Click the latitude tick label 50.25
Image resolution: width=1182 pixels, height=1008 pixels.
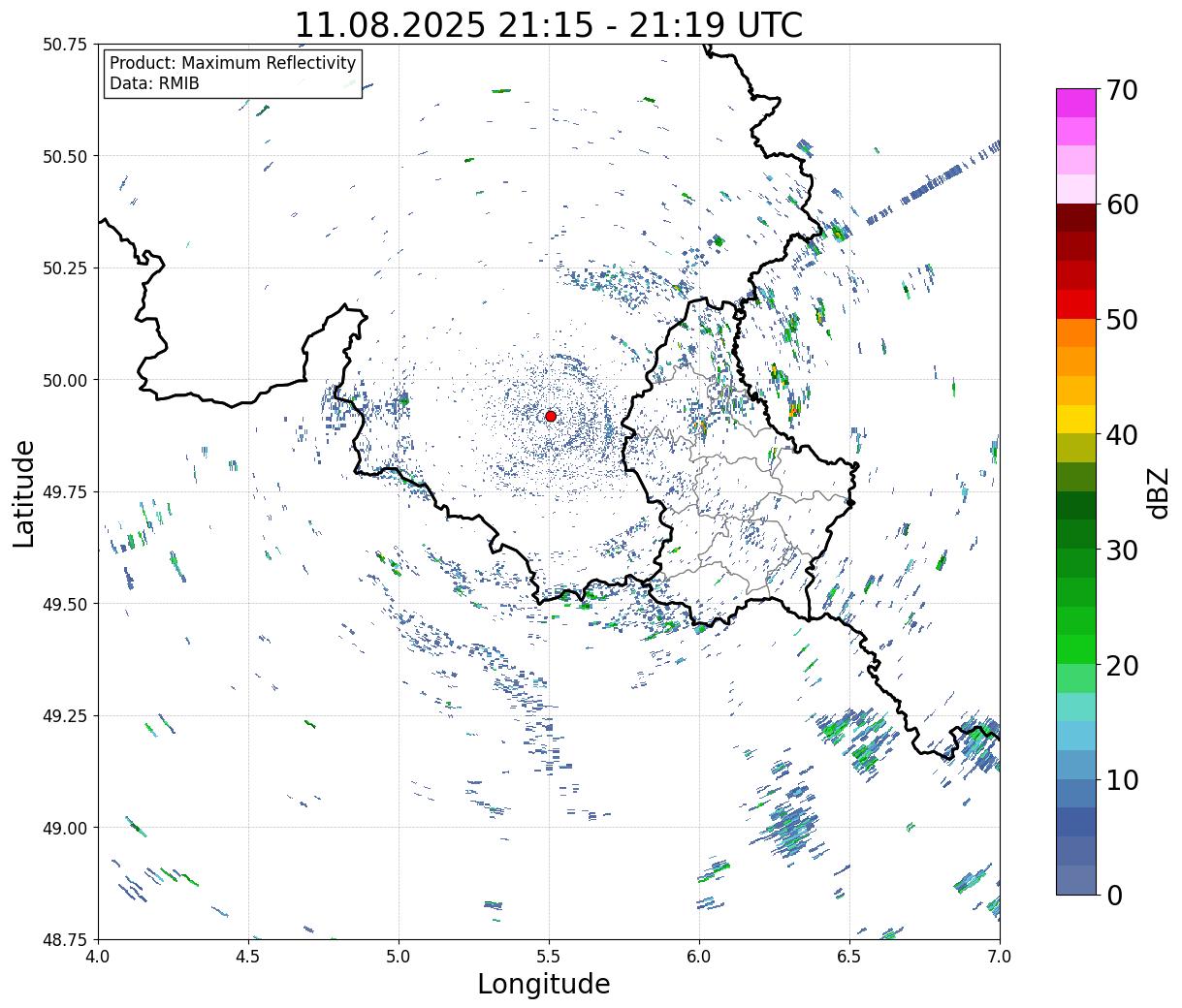65,268
